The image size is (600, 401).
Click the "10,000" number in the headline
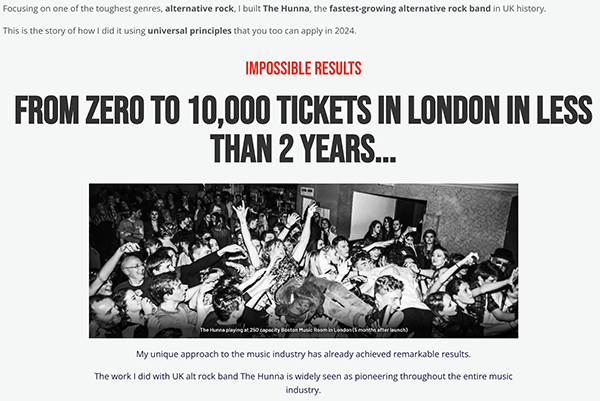229,110
